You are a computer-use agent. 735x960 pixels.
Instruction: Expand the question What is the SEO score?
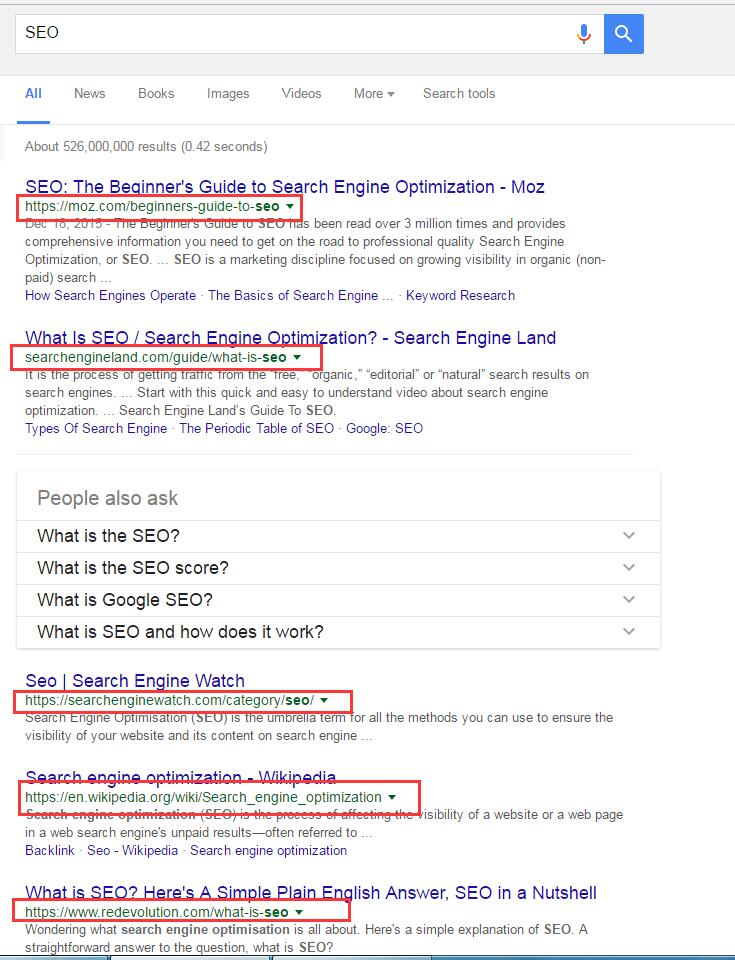338,568
